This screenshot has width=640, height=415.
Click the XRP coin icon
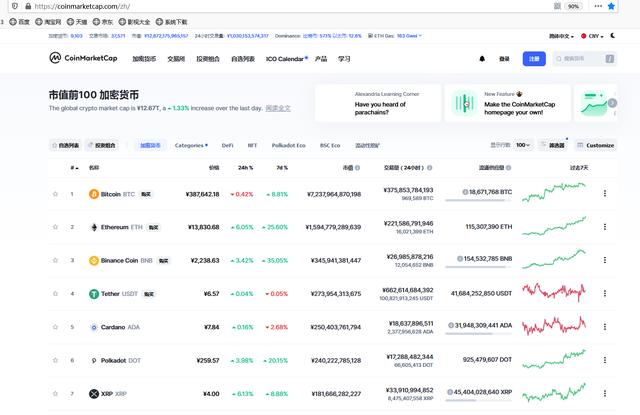pos(94,393)
